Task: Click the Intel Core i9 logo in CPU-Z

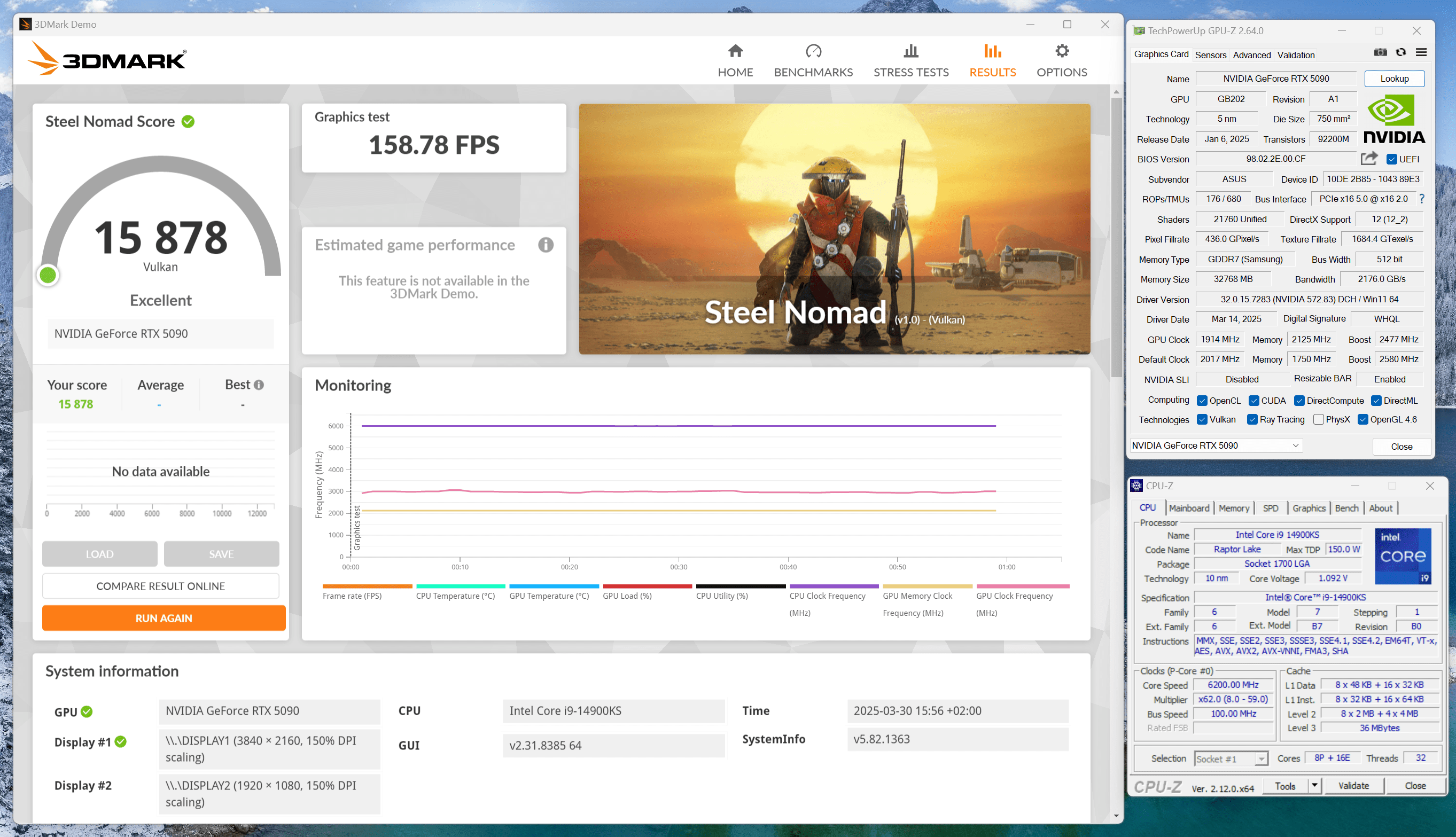Action: 1403,556
